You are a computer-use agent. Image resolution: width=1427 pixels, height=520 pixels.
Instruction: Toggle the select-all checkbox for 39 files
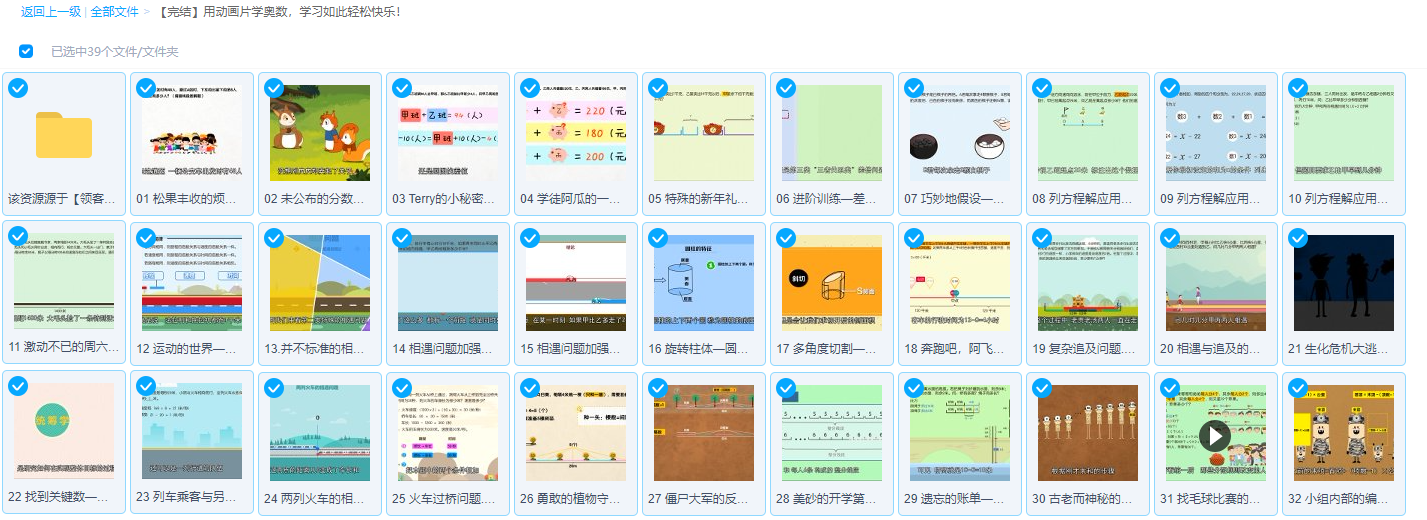point(26,51)
